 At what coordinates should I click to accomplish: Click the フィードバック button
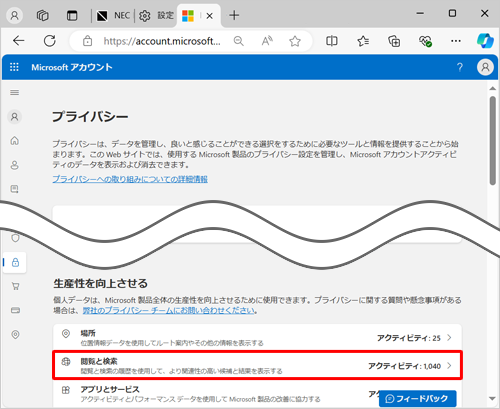[x=417, y=398]
